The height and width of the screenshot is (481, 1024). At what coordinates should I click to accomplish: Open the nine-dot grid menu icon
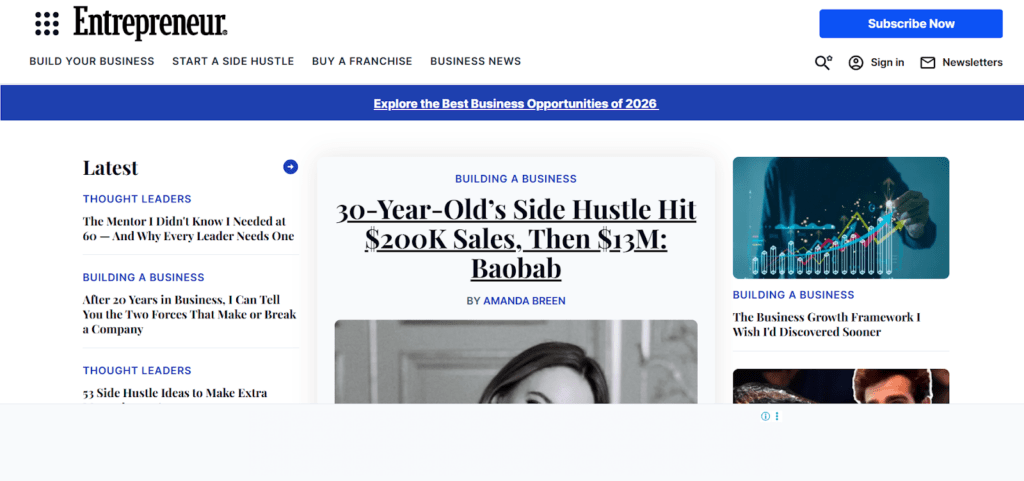click(x=46, y=23)
